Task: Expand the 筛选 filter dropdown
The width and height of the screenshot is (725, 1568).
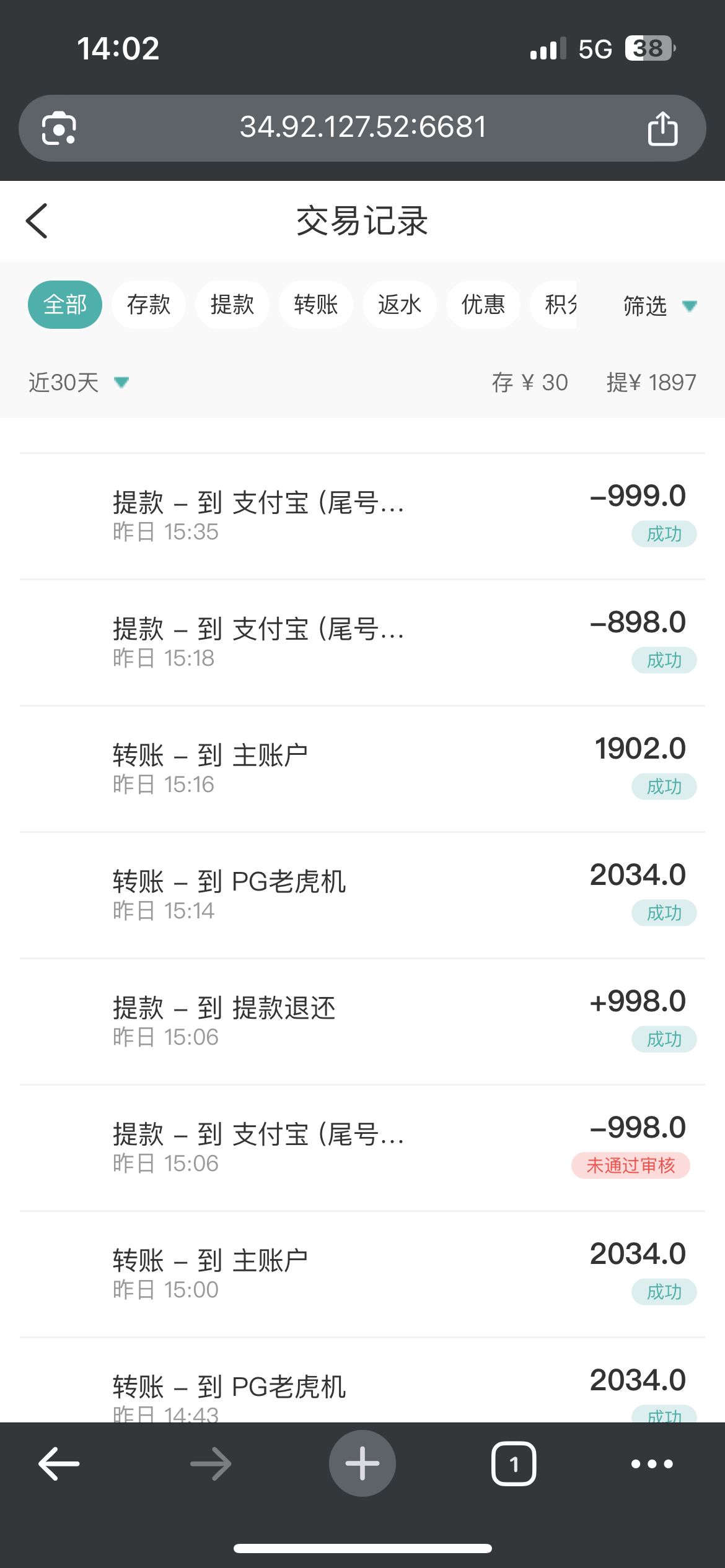Action: click(x=659, y=306)
